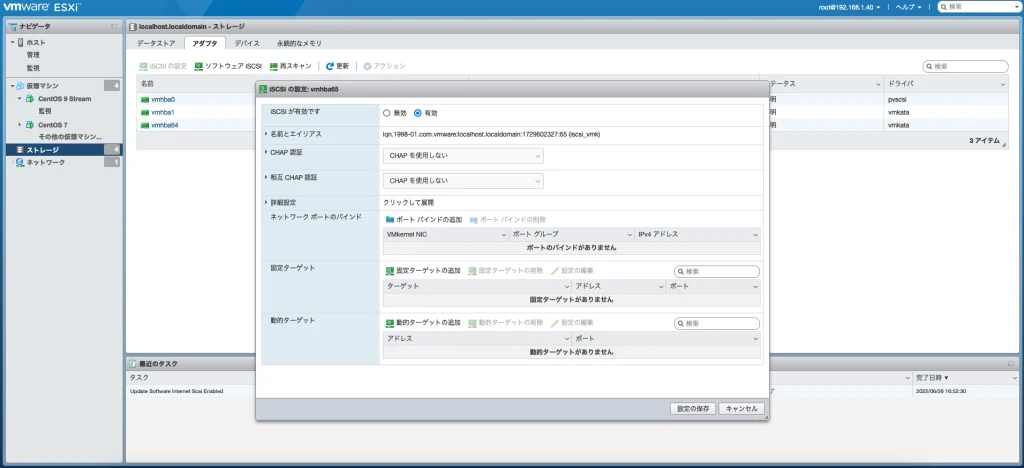Viewport: 1024px width, 468px height.
Task: Open the root@192.168.1.40 user menu
Action: [850, 7]
